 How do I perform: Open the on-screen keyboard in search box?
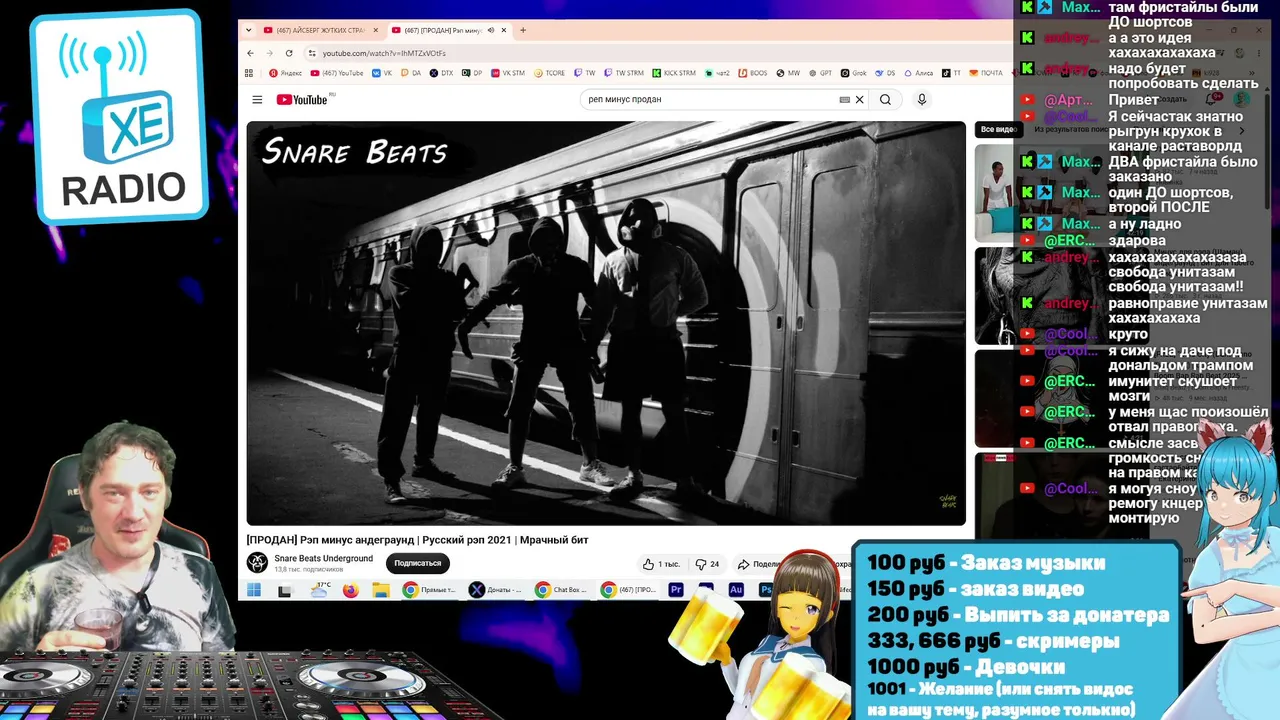[x=845, y=100]
